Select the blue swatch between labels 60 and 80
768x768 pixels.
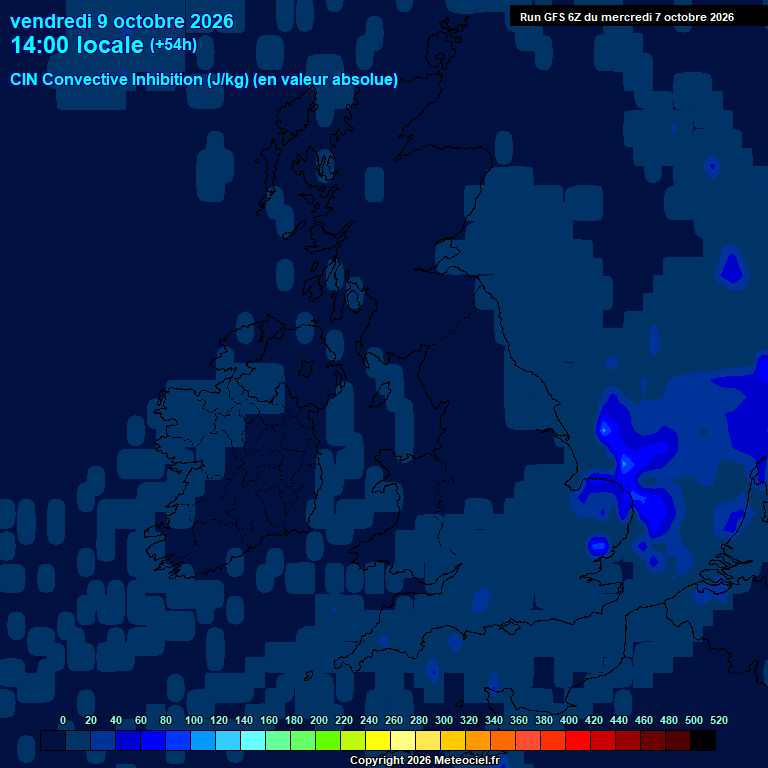153,740
